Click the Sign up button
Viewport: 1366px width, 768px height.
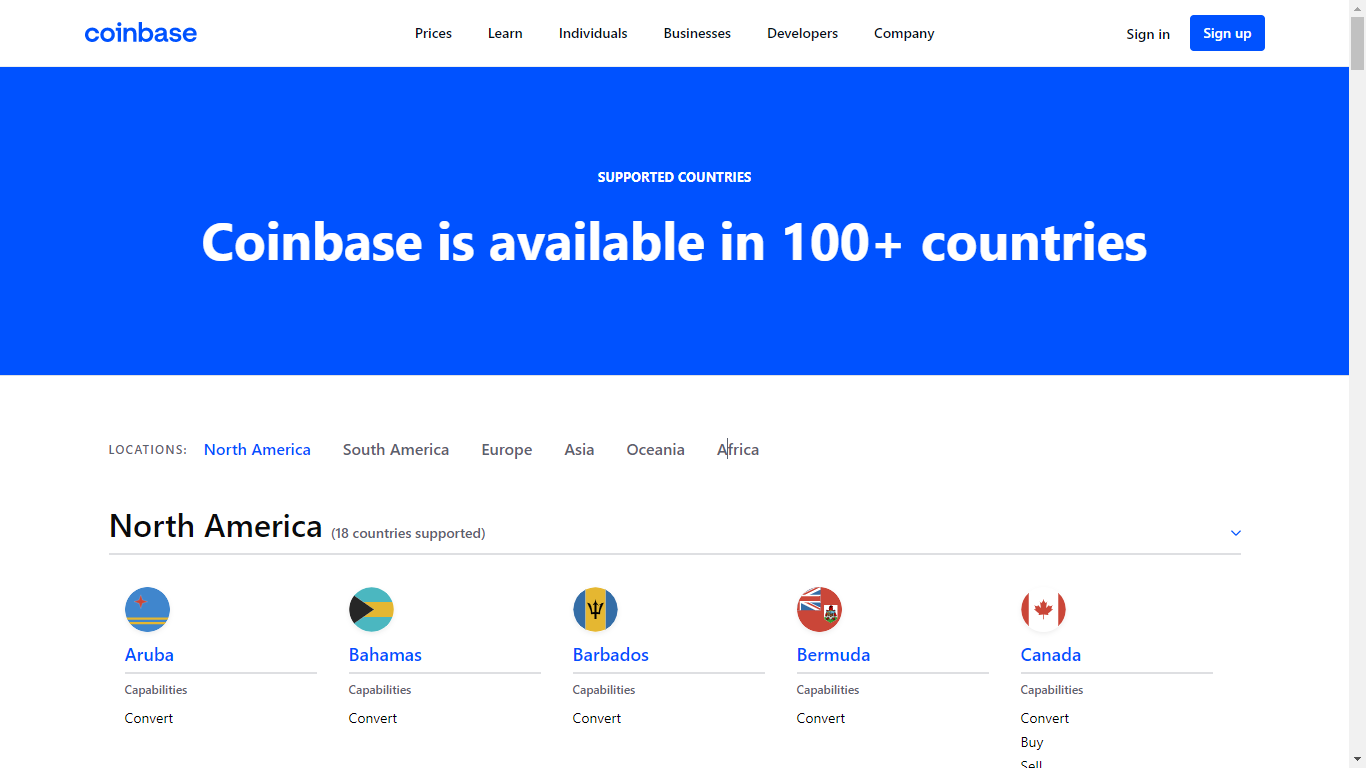coord(1227,33)
